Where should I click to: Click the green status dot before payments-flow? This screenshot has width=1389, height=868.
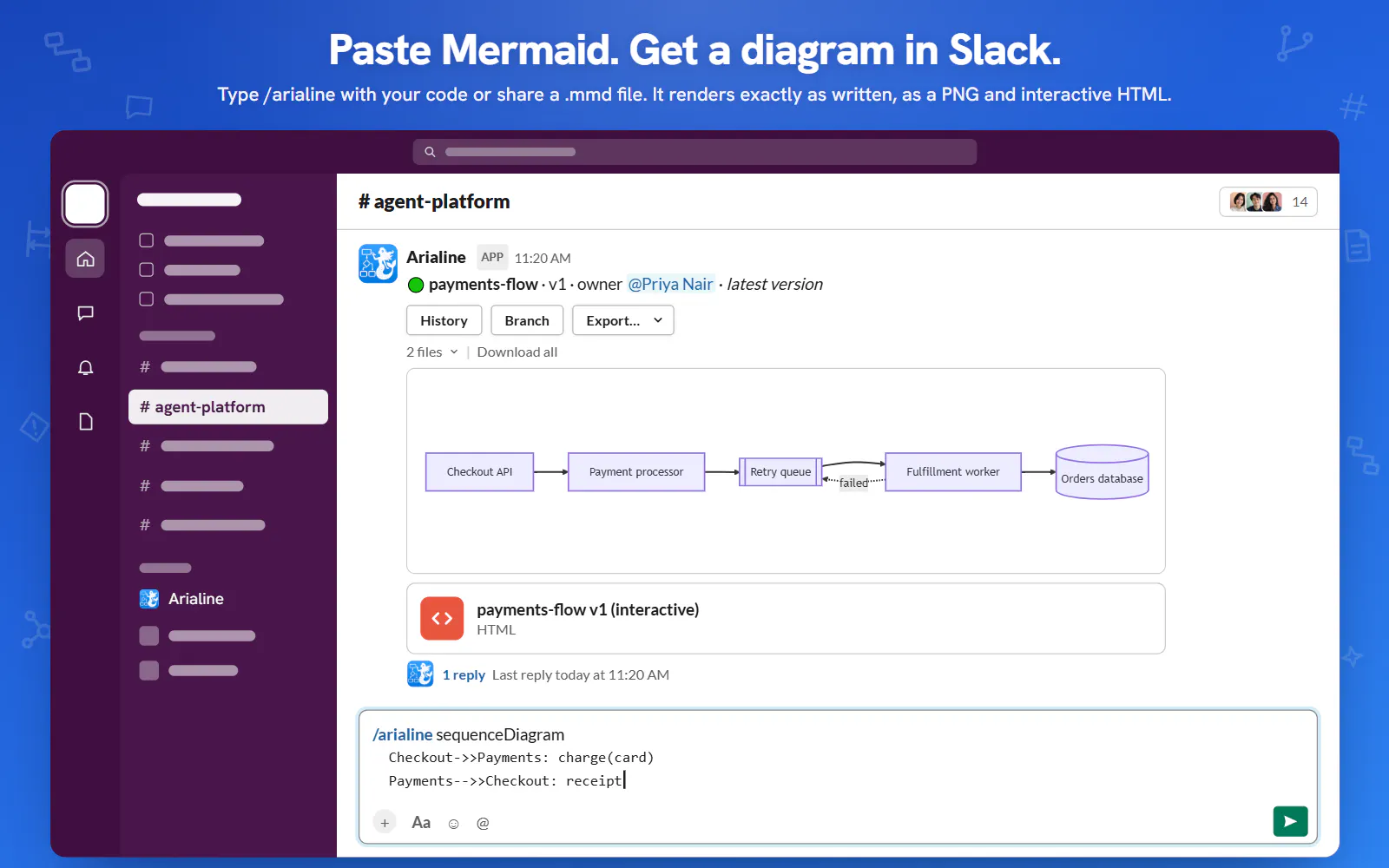[416, 285]
